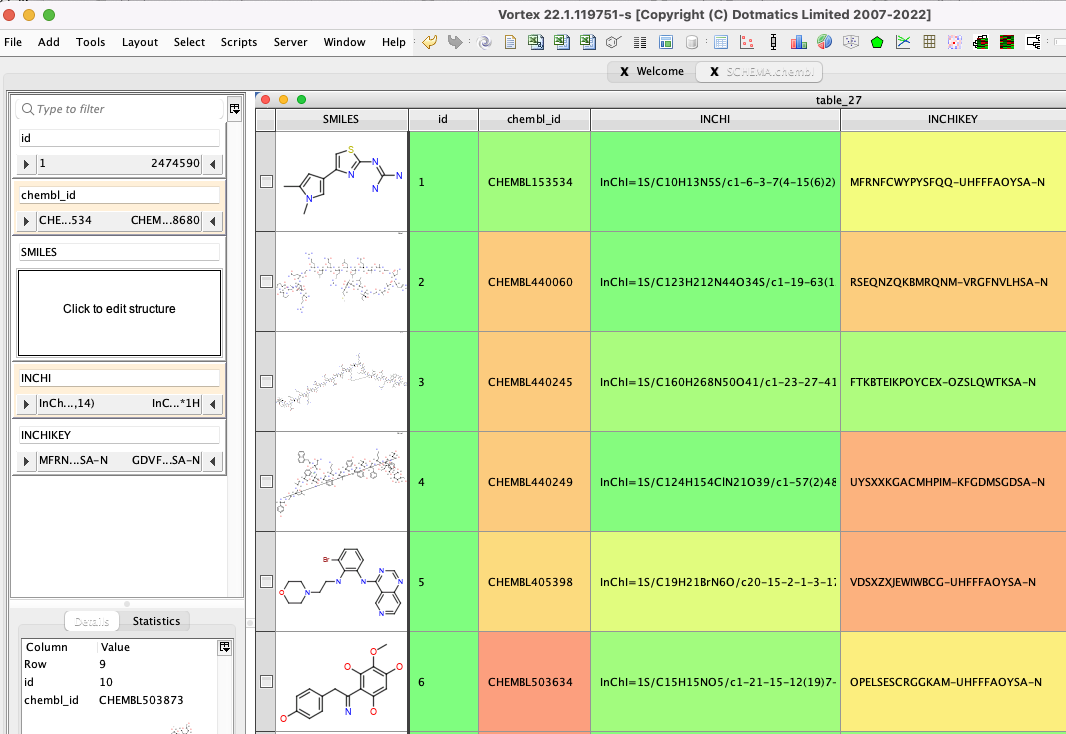Click the box plot toolbar icon
This screenshot has width=1066, height=734.
coord(773,42)
